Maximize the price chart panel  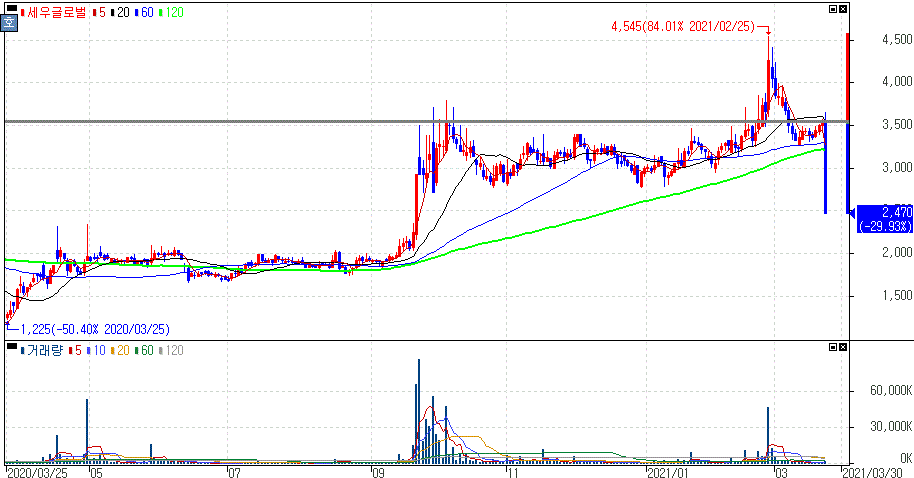coord(833,9)
